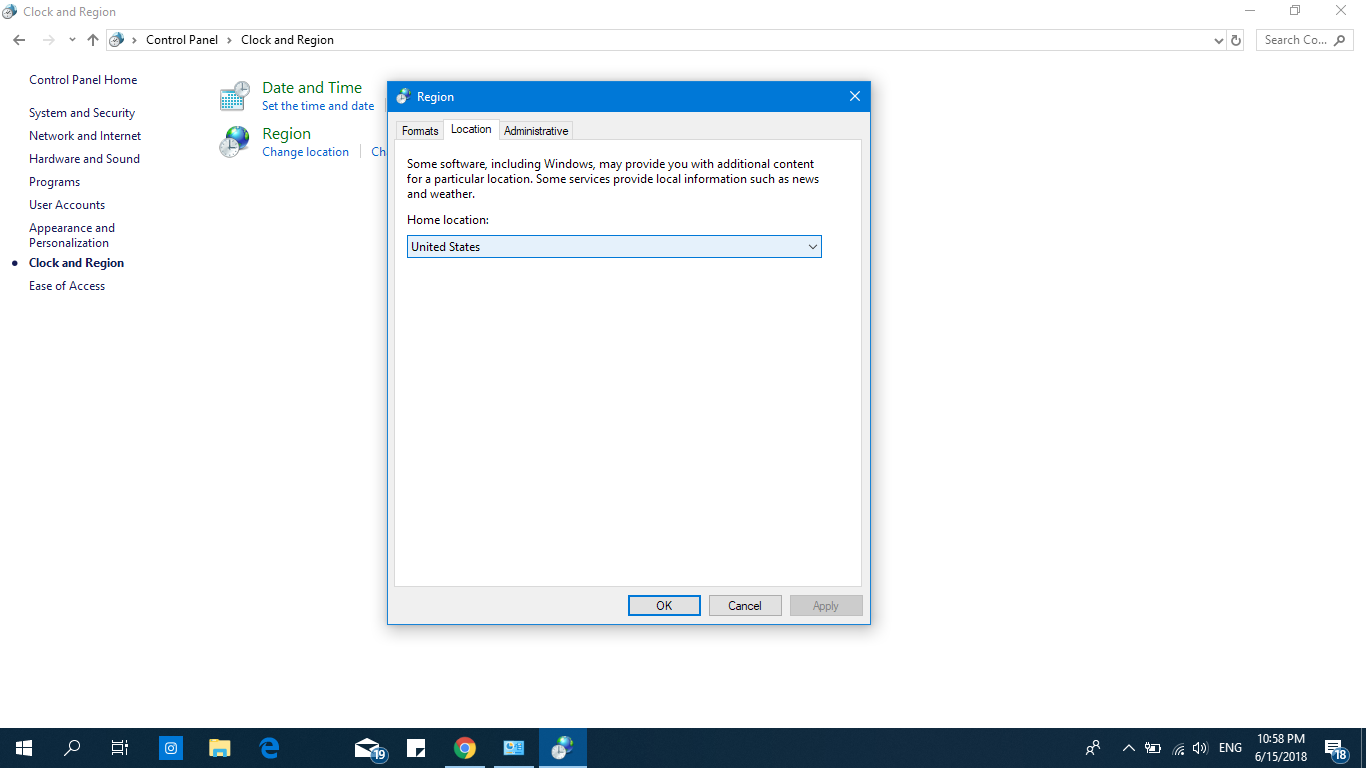This screenshot has width=1366, height=768.
Task: Open the Windows Start menu
Action: [x=24, y=748]
